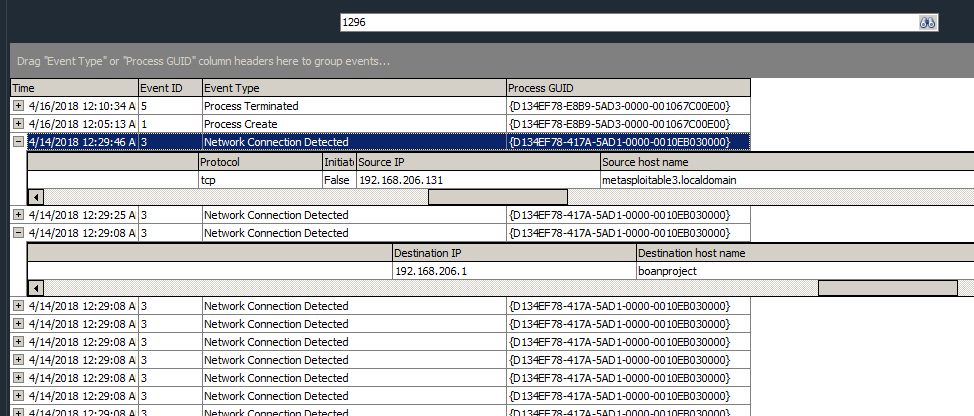Click the Process GUID column header

[629, 88]
